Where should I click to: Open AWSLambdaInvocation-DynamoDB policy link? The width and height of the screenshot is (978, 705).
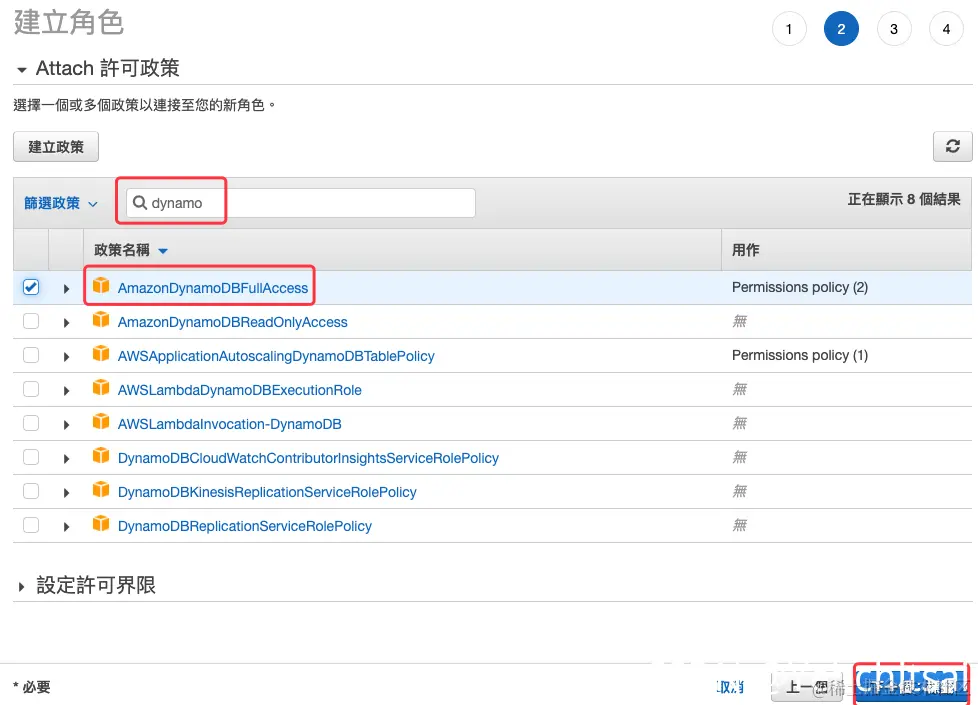pos(230,424)
